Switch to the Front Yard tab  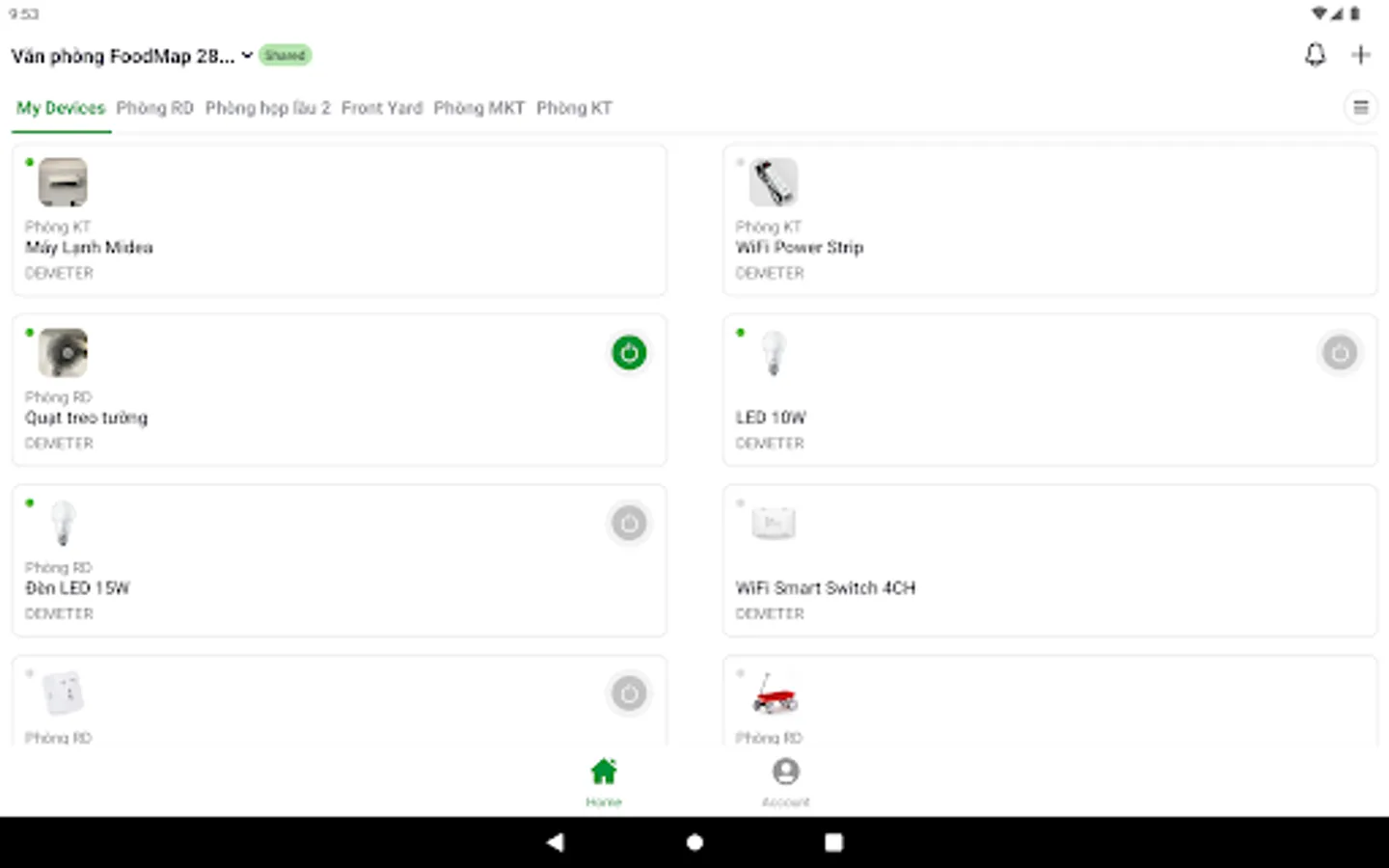[382, 108]
